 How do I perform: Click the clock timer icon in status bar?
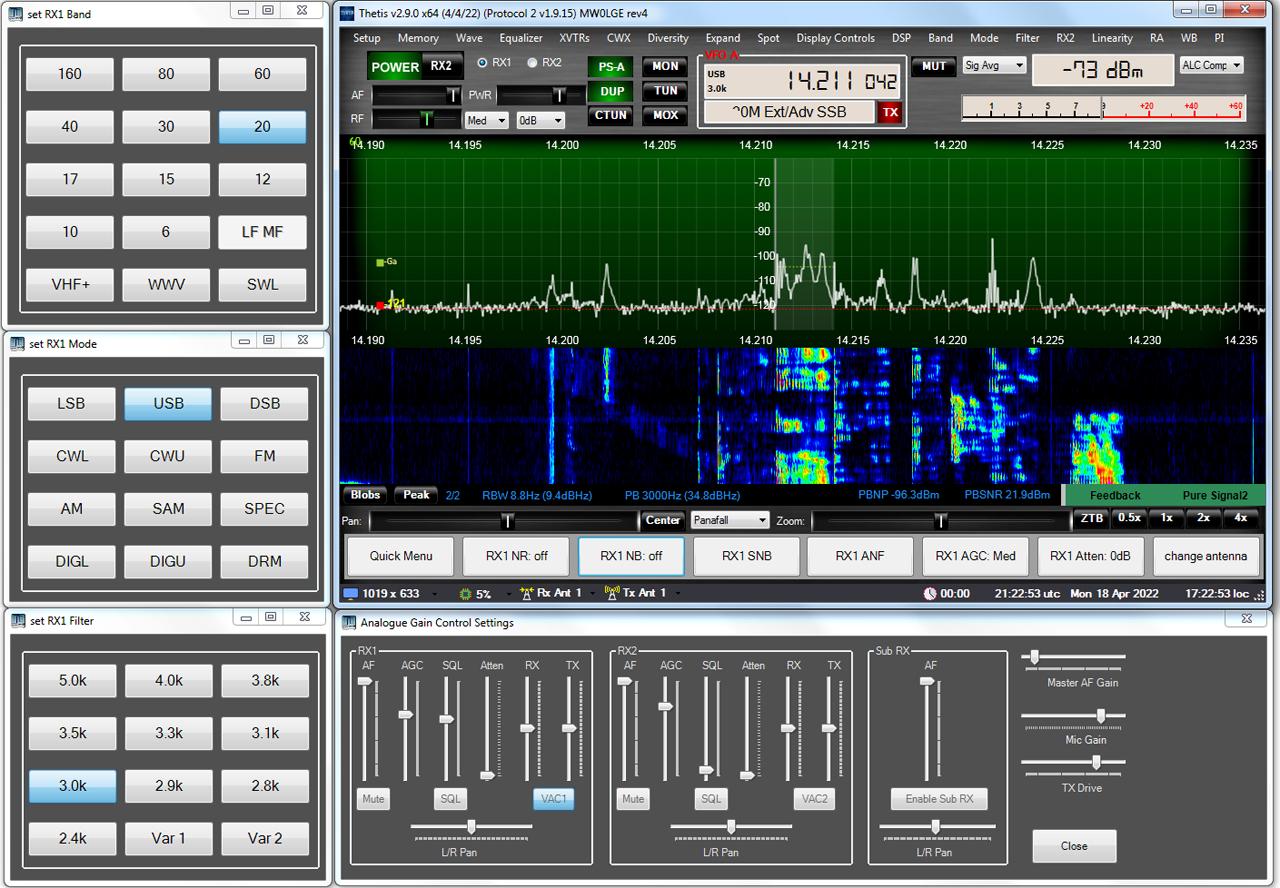930,594
